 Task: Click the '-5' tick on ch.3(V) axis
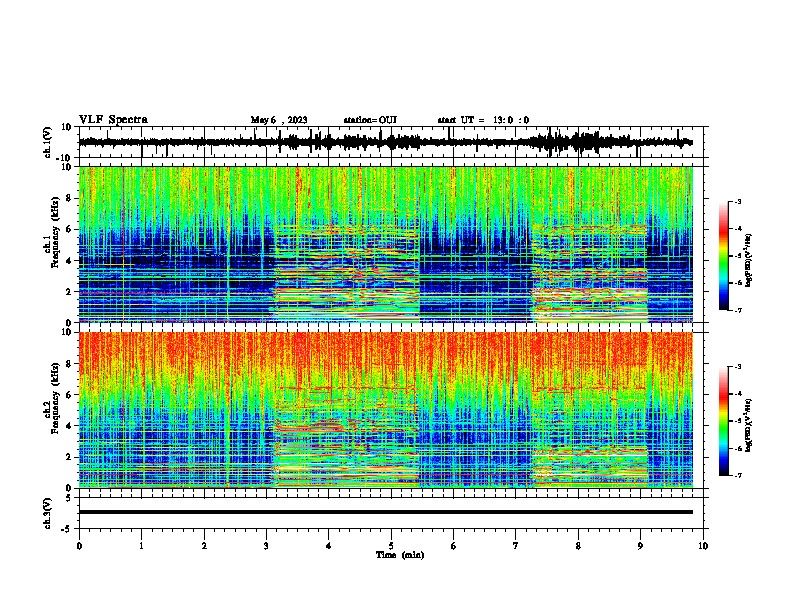pos(67,529)
